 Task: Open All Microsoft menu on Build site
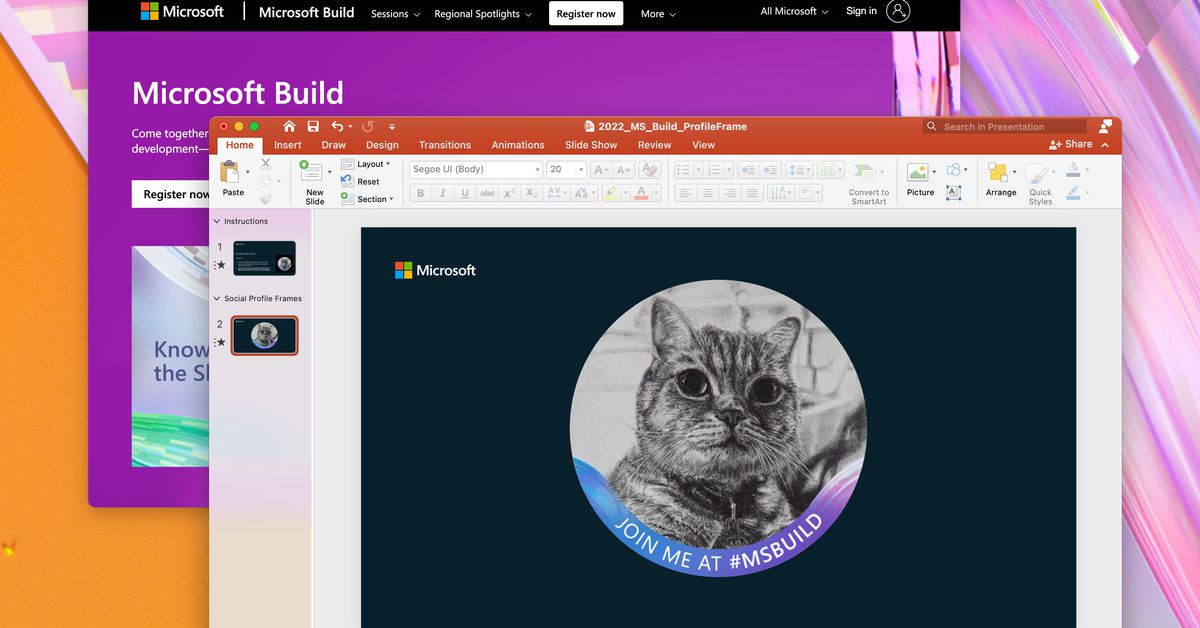click(x=795, y=11)
